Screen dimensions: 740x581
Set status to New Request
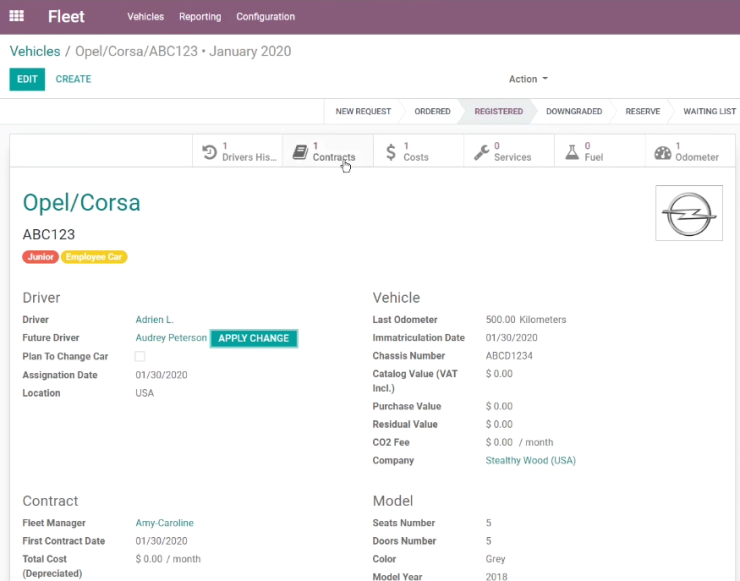tap(363, 111)
